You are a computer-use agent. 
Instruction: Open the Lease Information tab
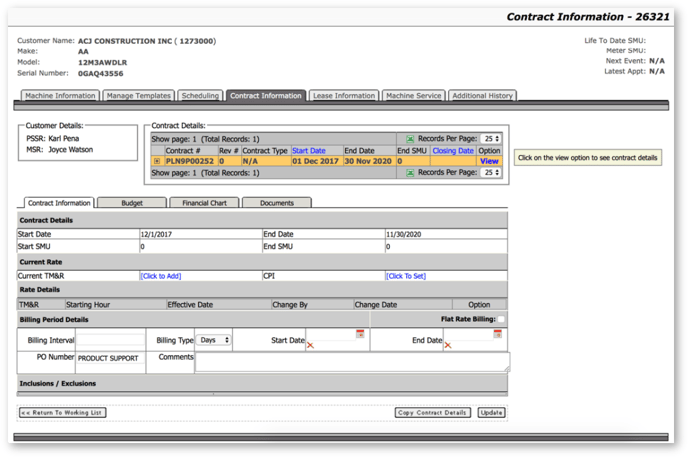point(343,96)
